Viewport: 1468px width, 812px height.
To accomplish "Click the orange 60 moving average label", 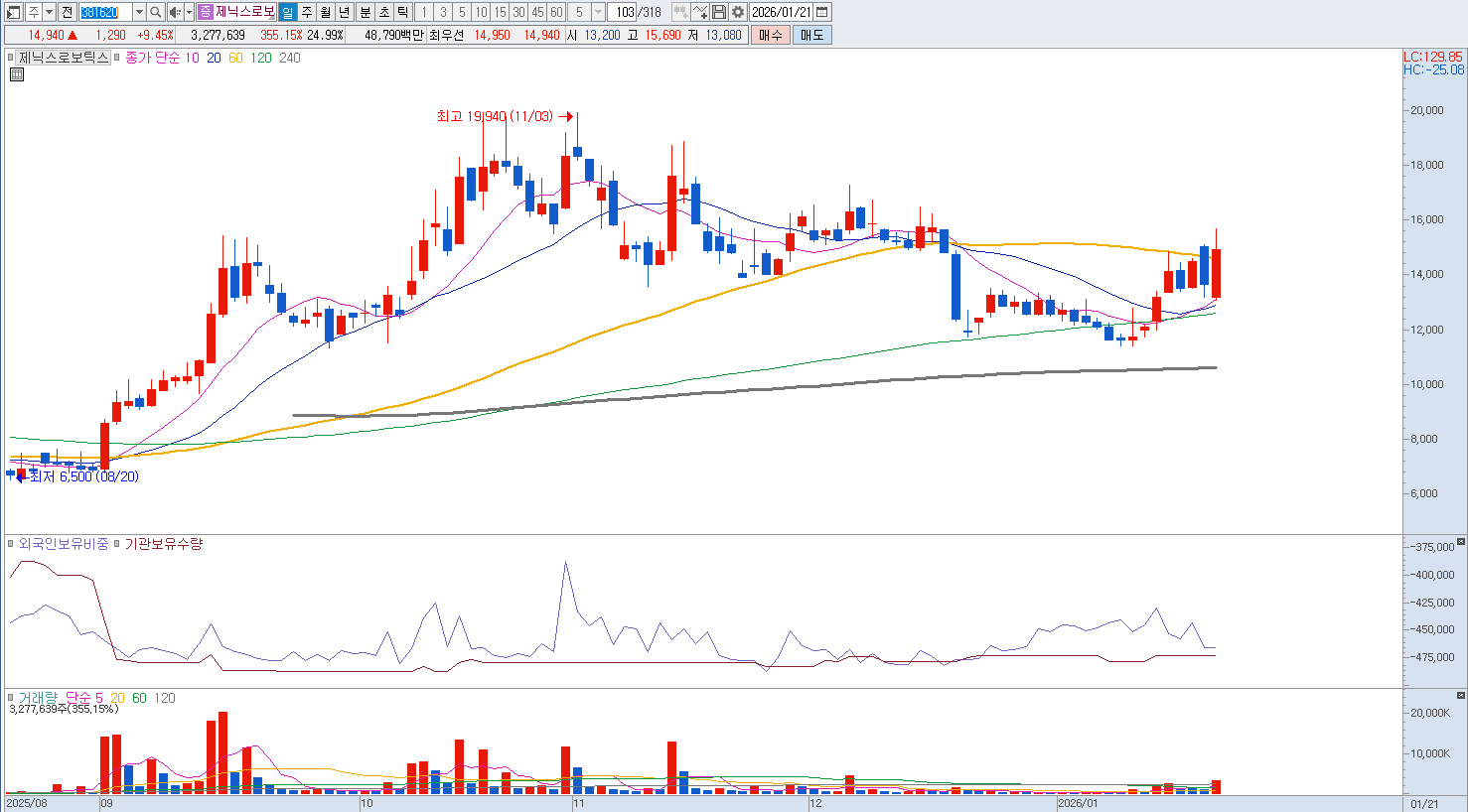I will click(x=235, y=58).
